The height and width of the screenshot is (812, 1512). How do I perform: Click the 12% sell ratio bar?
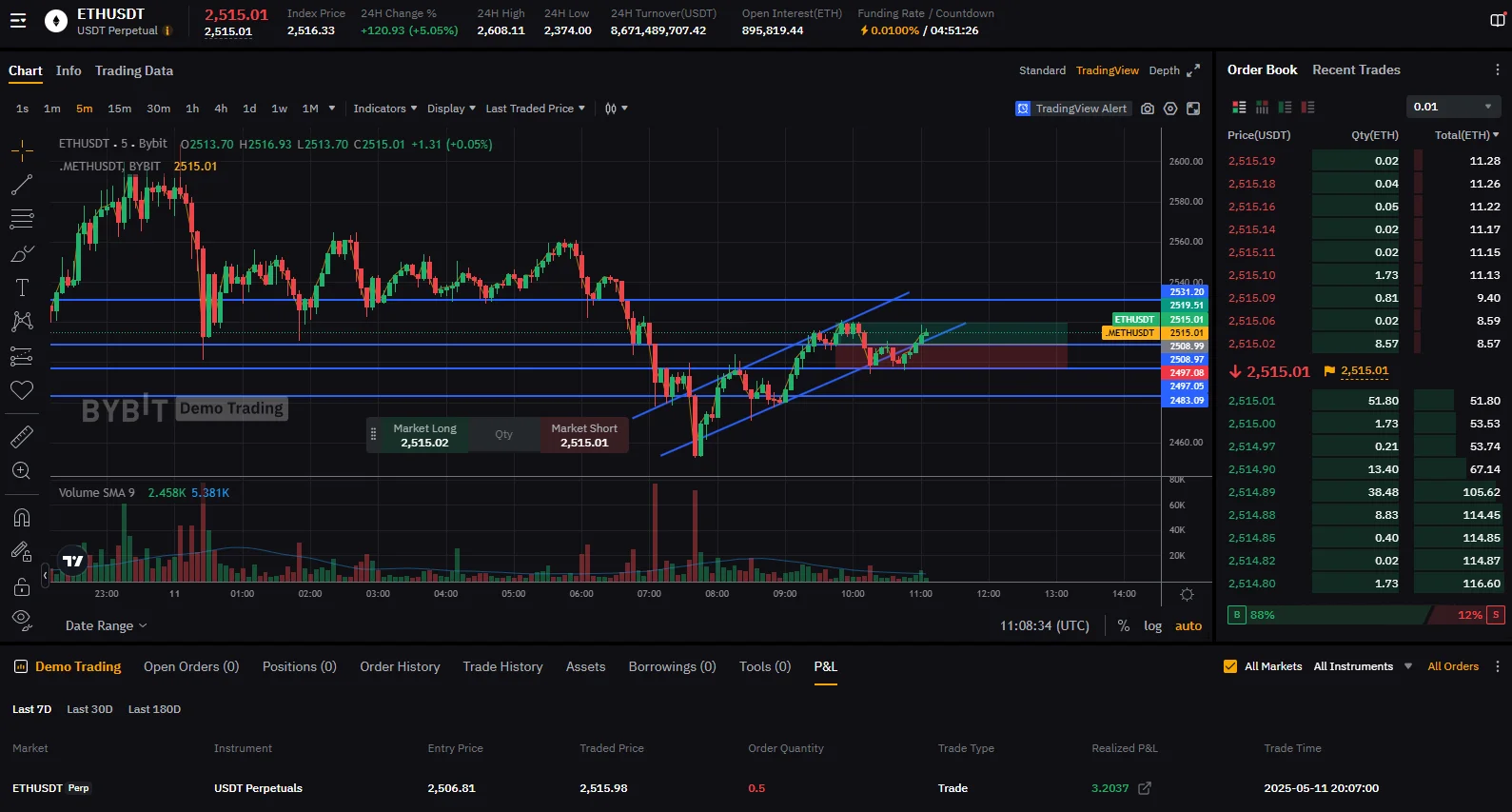[x=1468, y=615]
